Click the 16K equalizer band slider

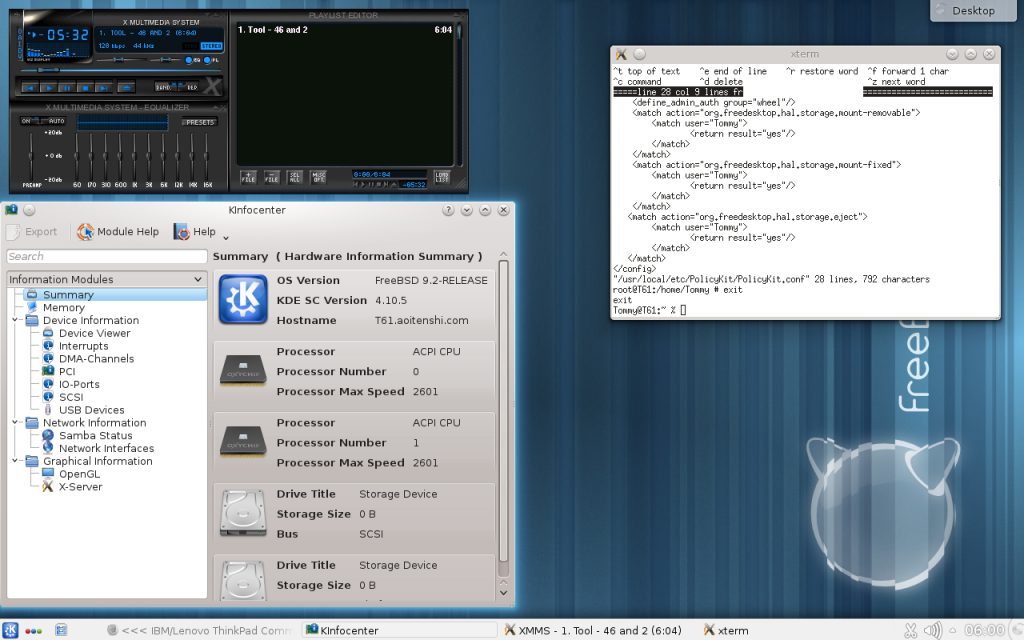tap(207, 155)
